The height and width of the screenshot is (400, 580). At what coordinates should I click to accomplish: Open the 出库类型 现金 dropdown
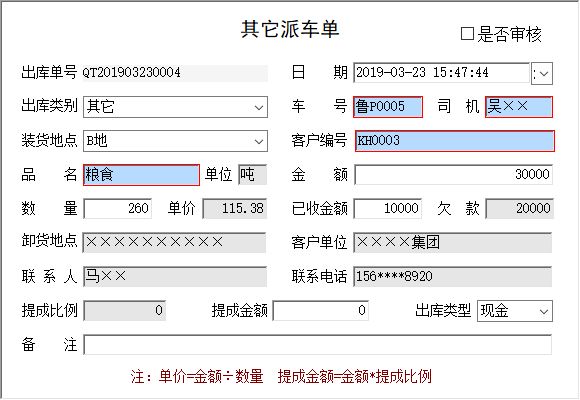[x=543, y=311]
